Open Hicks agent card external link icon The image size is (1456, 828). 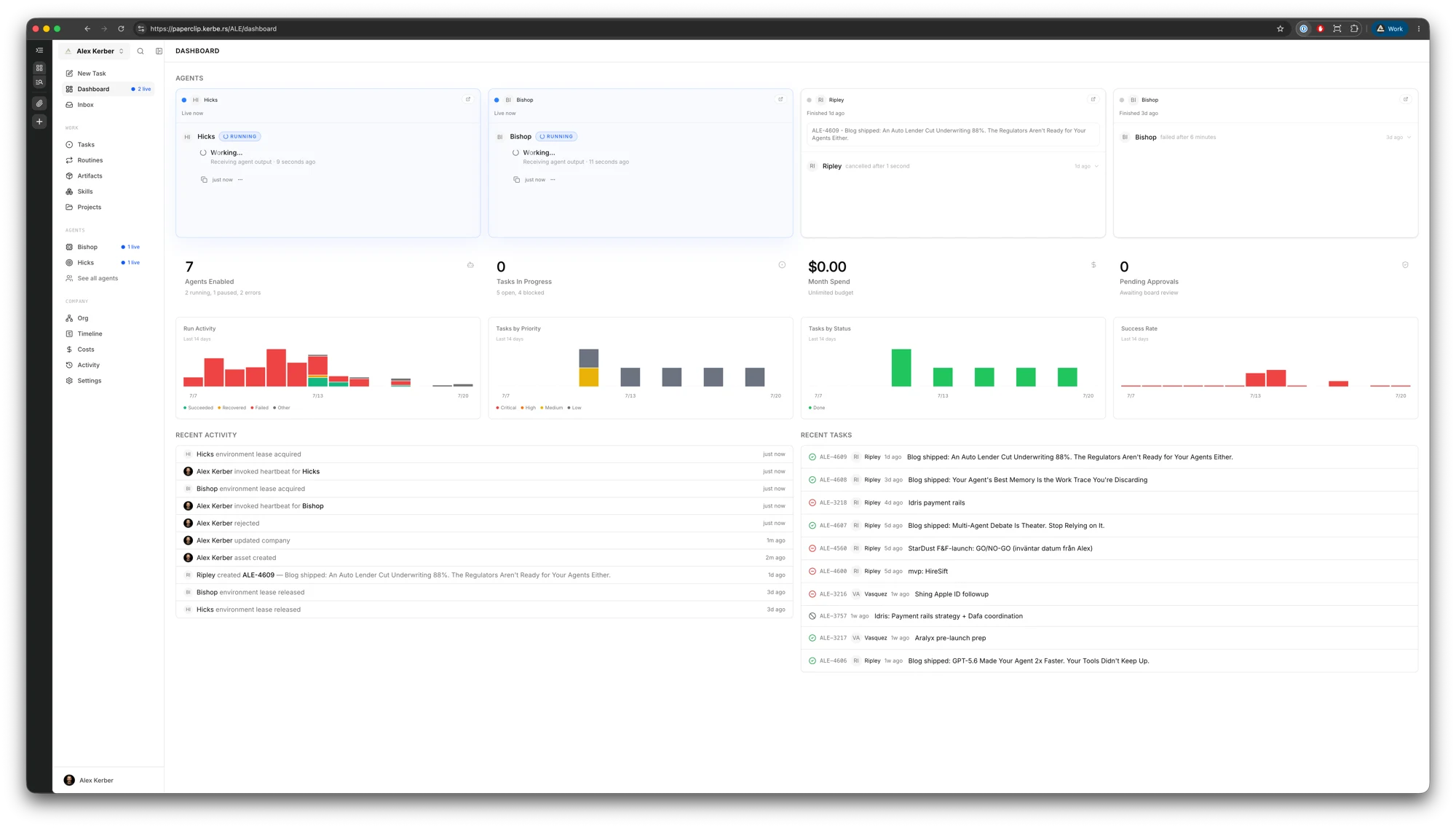click(x=468, y=99)
